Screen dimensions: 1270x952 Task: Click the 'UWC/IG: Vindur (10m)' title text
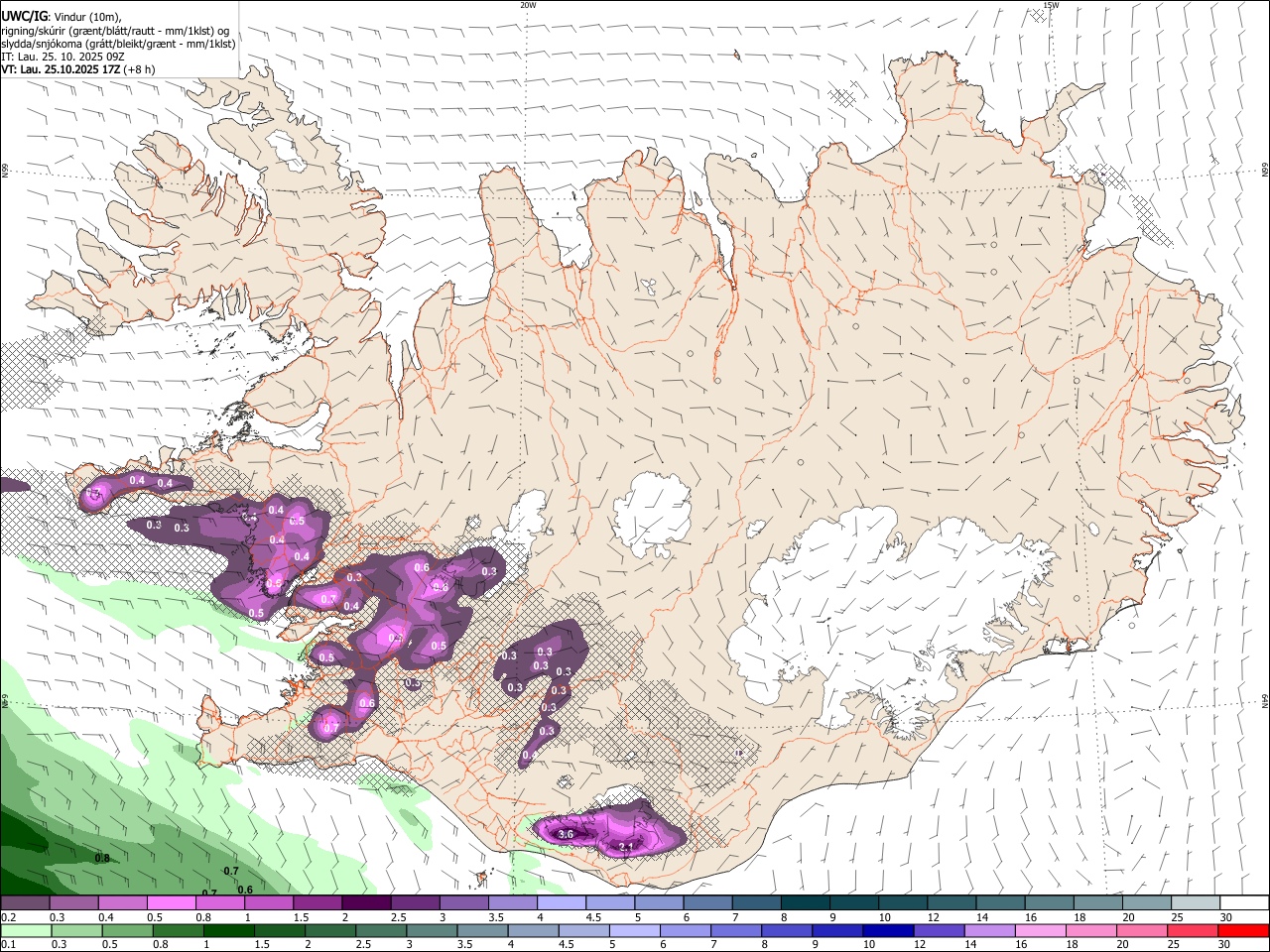62,16
